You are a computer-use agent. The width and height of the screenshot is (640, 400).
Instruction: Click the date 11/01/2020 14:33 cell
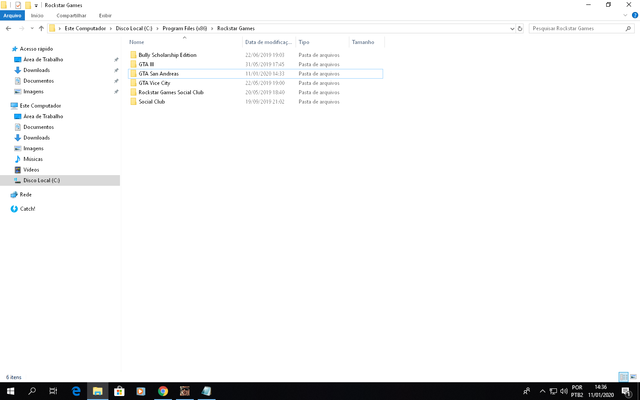[x=264, y=74]
